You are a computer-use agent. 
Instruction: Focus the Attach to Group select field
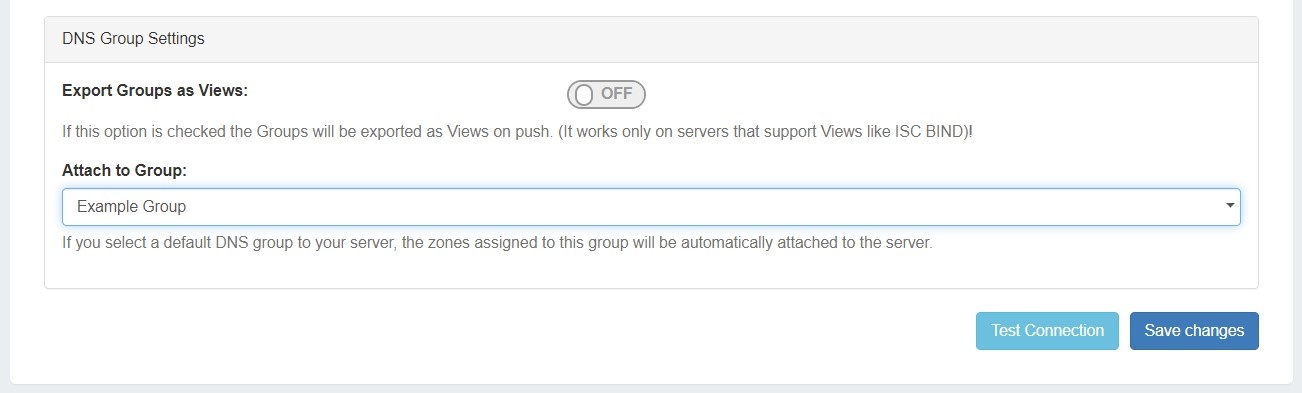pos(651,207)
